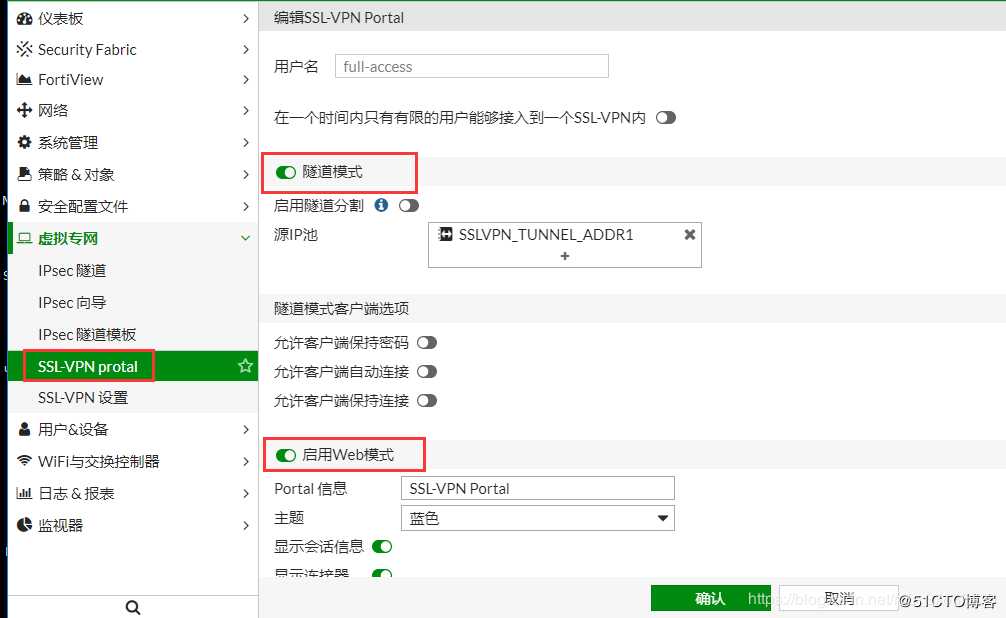This screenshot has width=1006, height=618.
Task: Expand the WiFi与交换控制器 menu chevron
Action: 246,461
